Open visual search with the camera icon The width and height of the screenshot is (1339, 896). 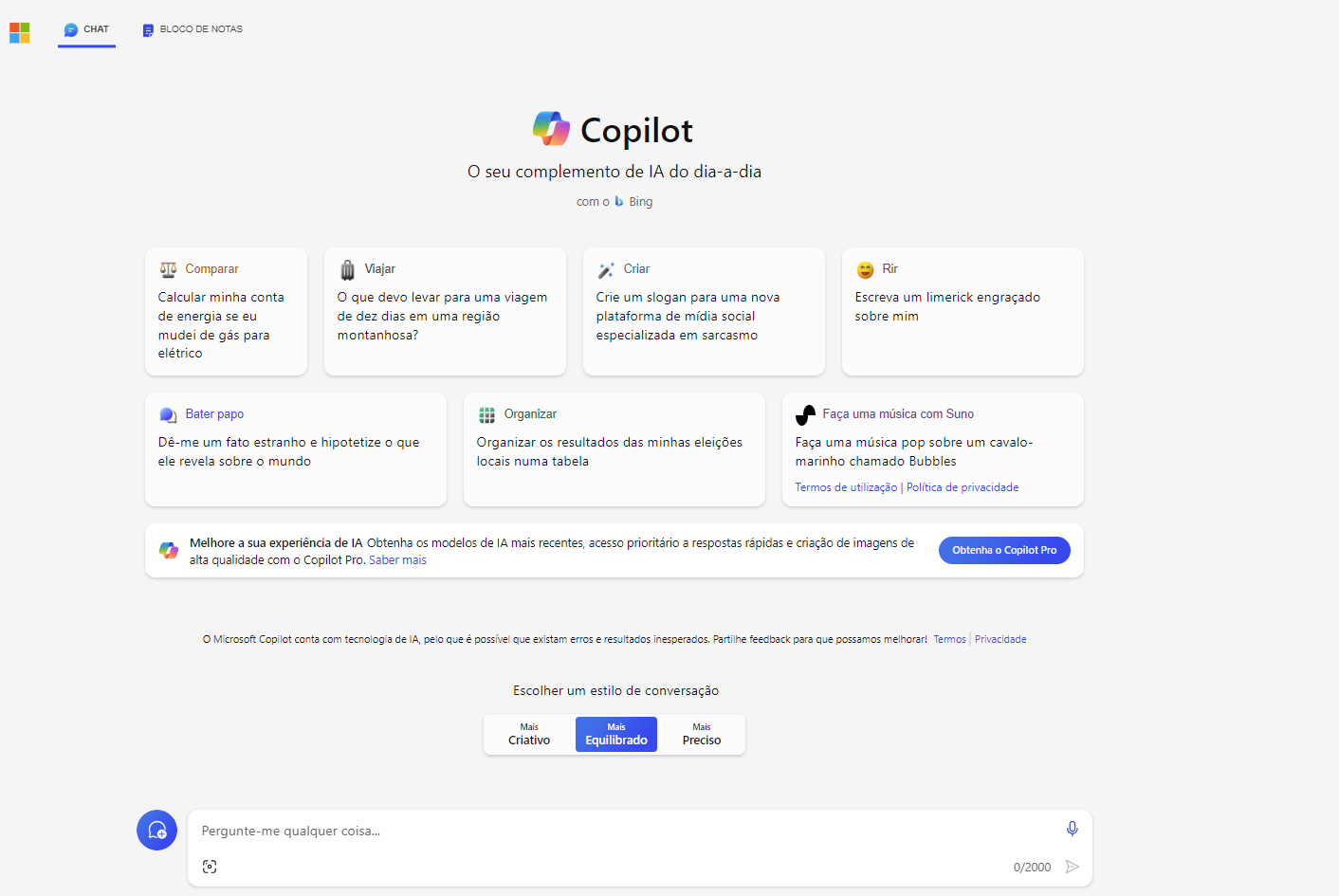[210, 866]
